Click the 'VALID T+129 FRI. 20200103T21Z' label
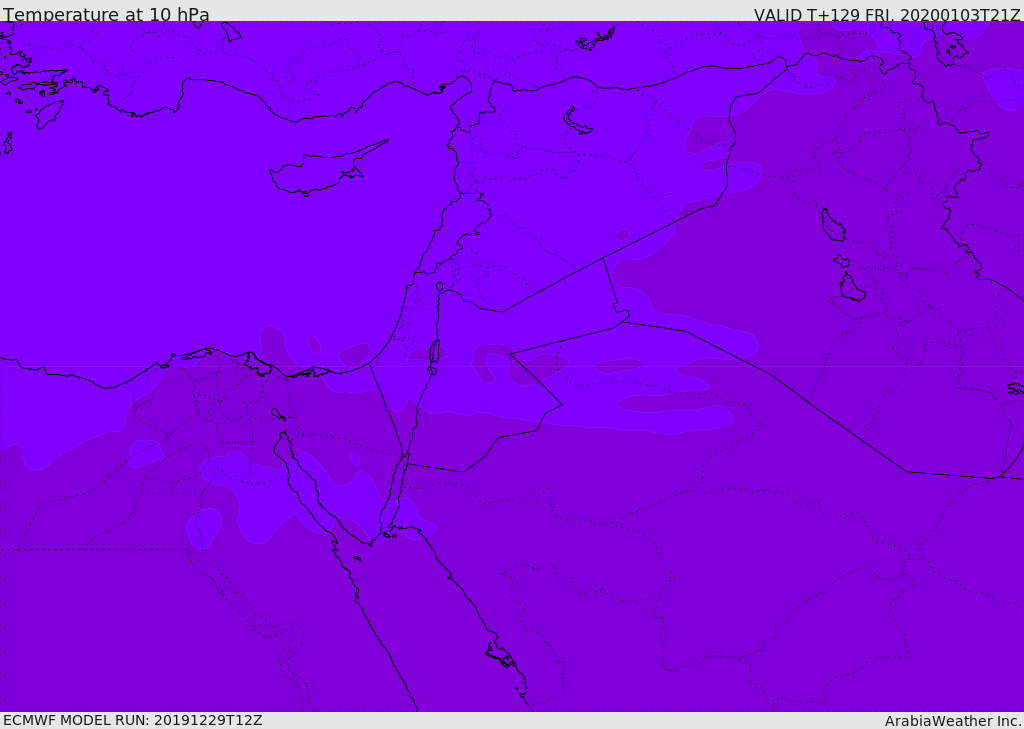 pyautogui.click(x=887, y=15)
